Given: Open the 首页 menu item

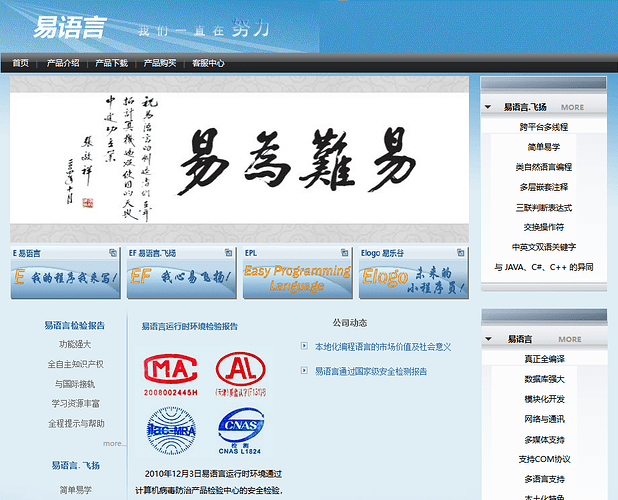Looking at the screenshot, I should pos(20,63).
